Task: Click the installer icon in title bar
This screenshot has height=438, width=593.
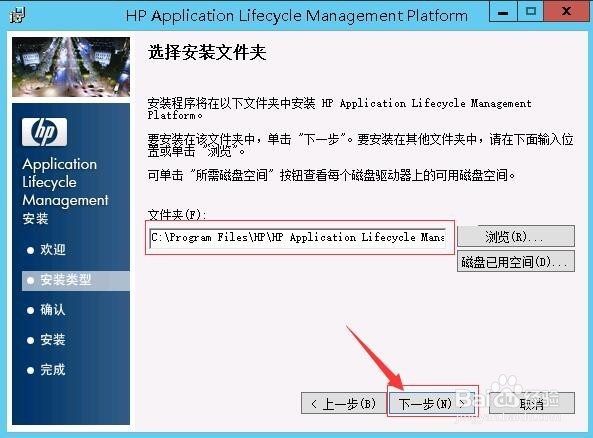Action: pos(18,15)
